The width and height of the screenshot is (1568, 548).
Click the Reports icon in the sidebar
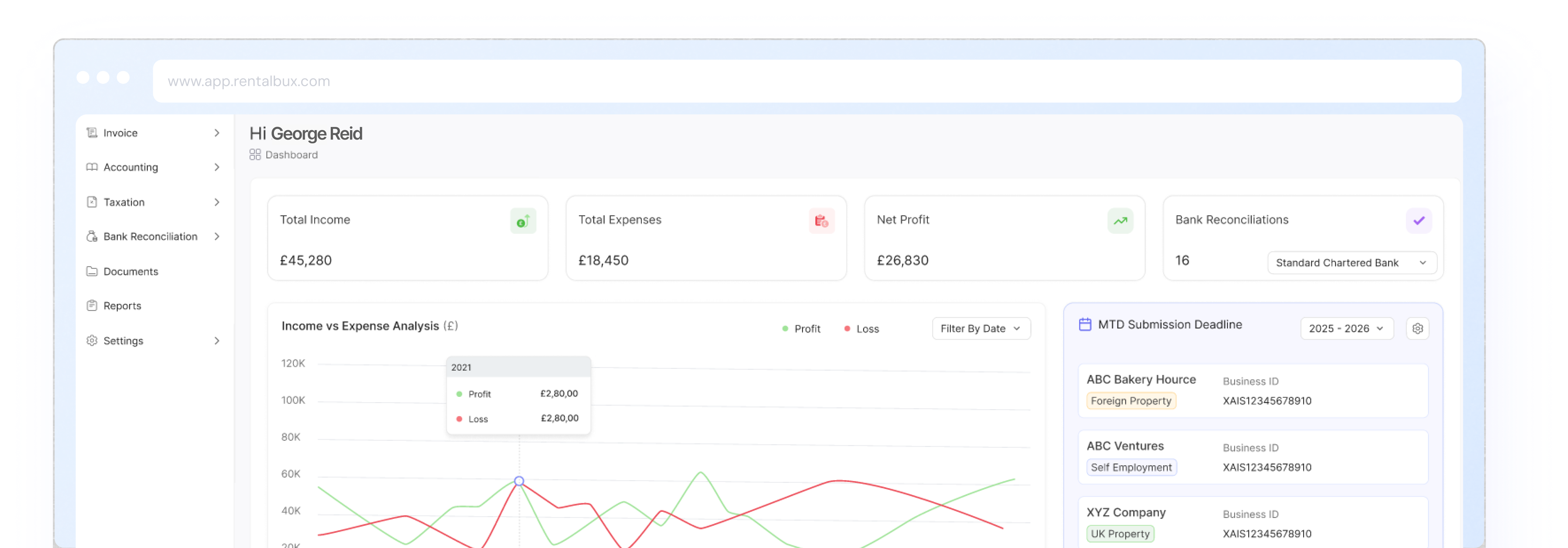pos(91,305)
